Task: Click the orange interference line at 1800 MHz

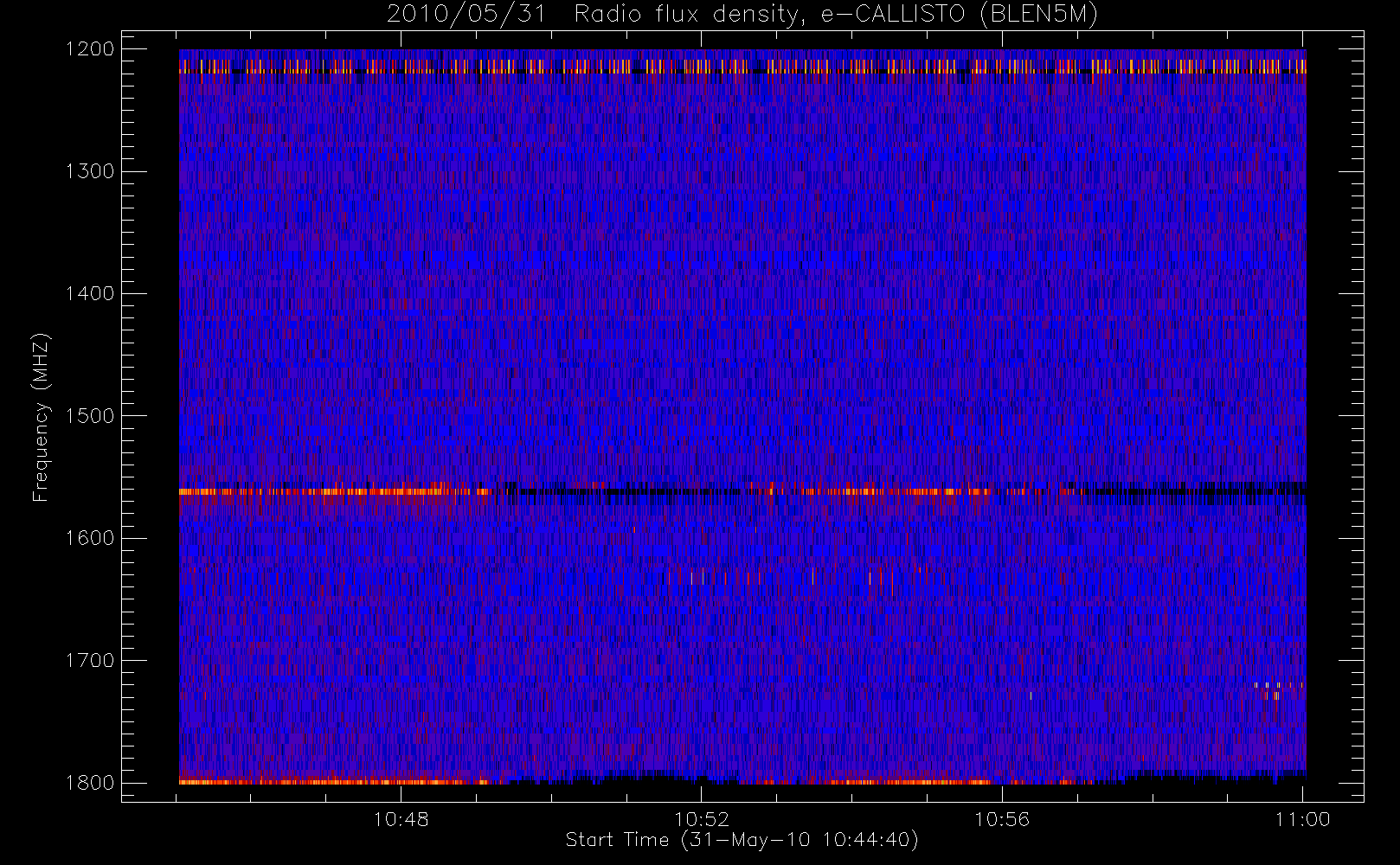Action: click(x=333, y=782)
